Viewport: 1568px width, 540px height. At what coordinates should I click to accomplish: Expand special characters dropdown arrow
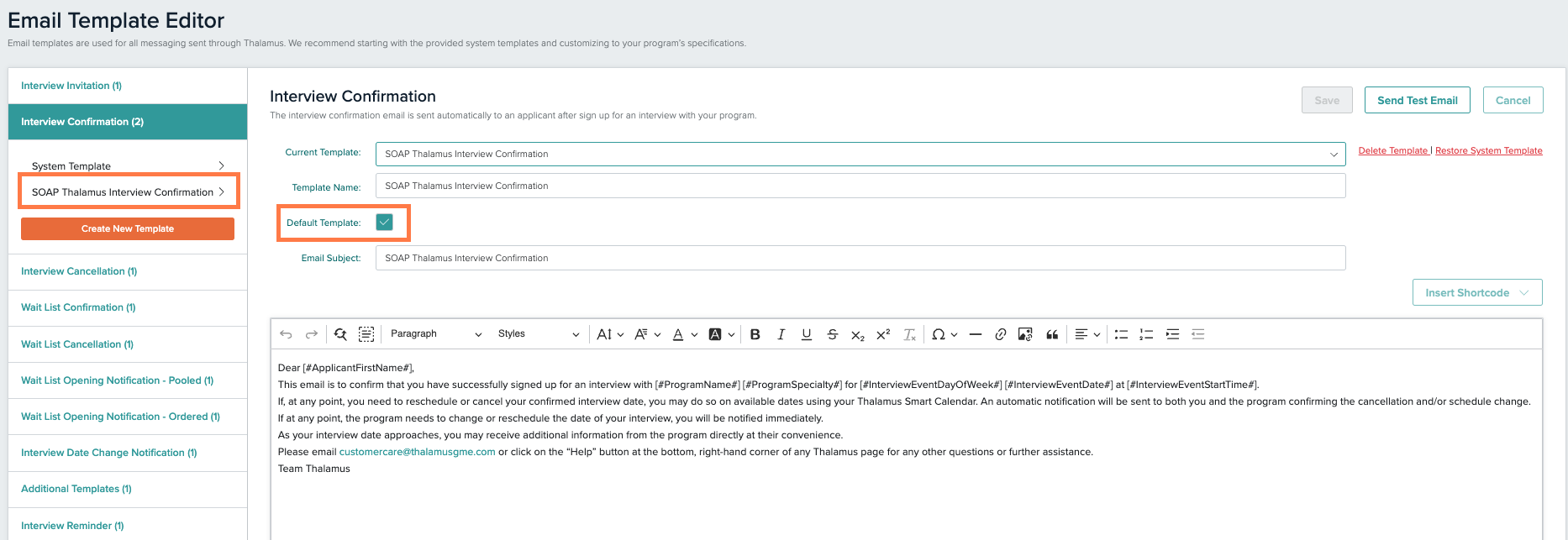955,334
